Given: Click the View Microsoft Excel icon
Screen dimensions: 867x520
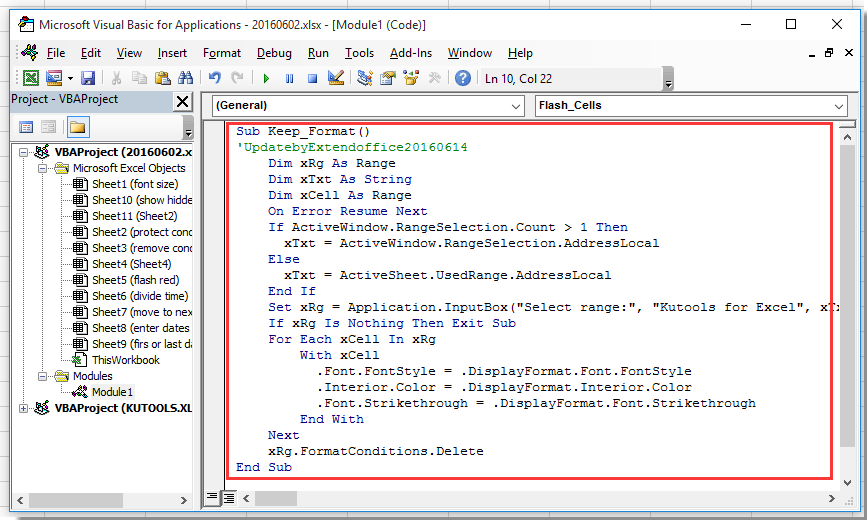Looking at the screenshot, I should (x=31, y=78).
